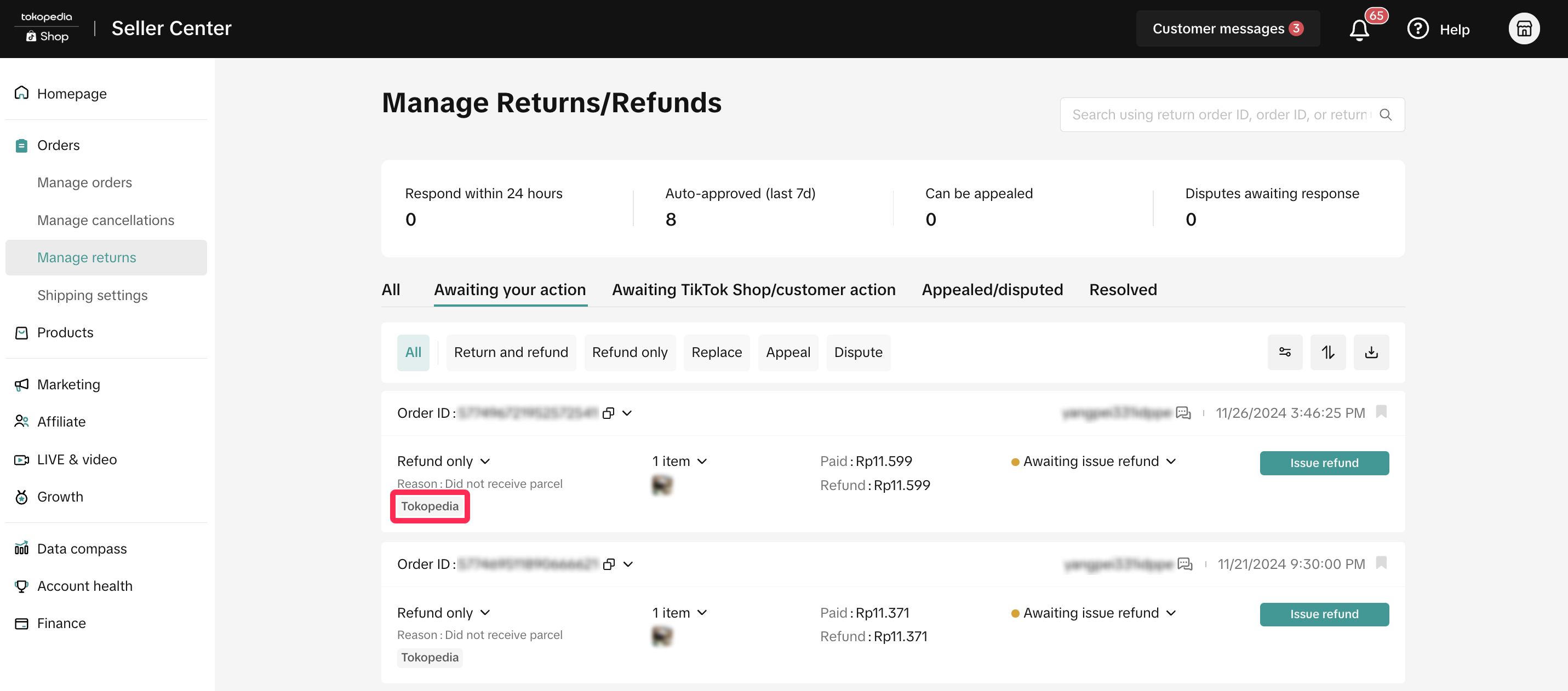Switch to the Resolved tab

1123,290
